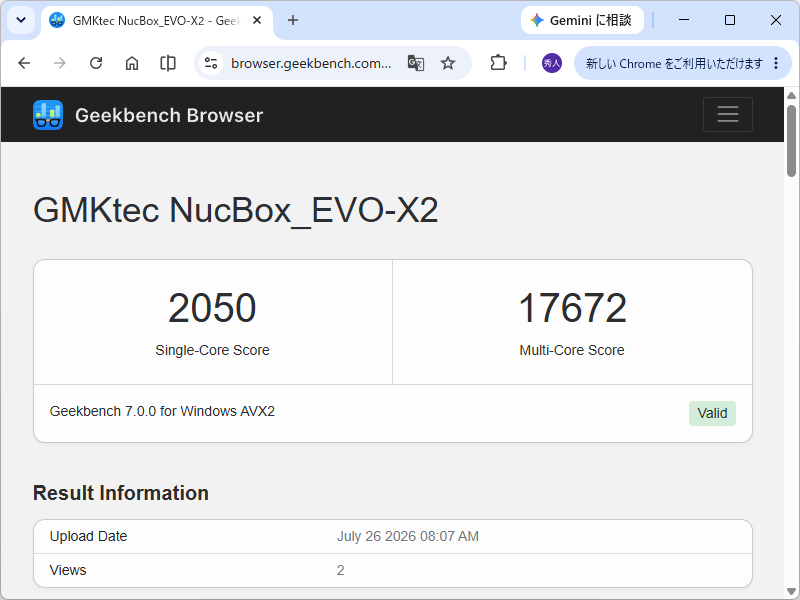
Task: Open a new browser tab
Action: pos(292,20)
